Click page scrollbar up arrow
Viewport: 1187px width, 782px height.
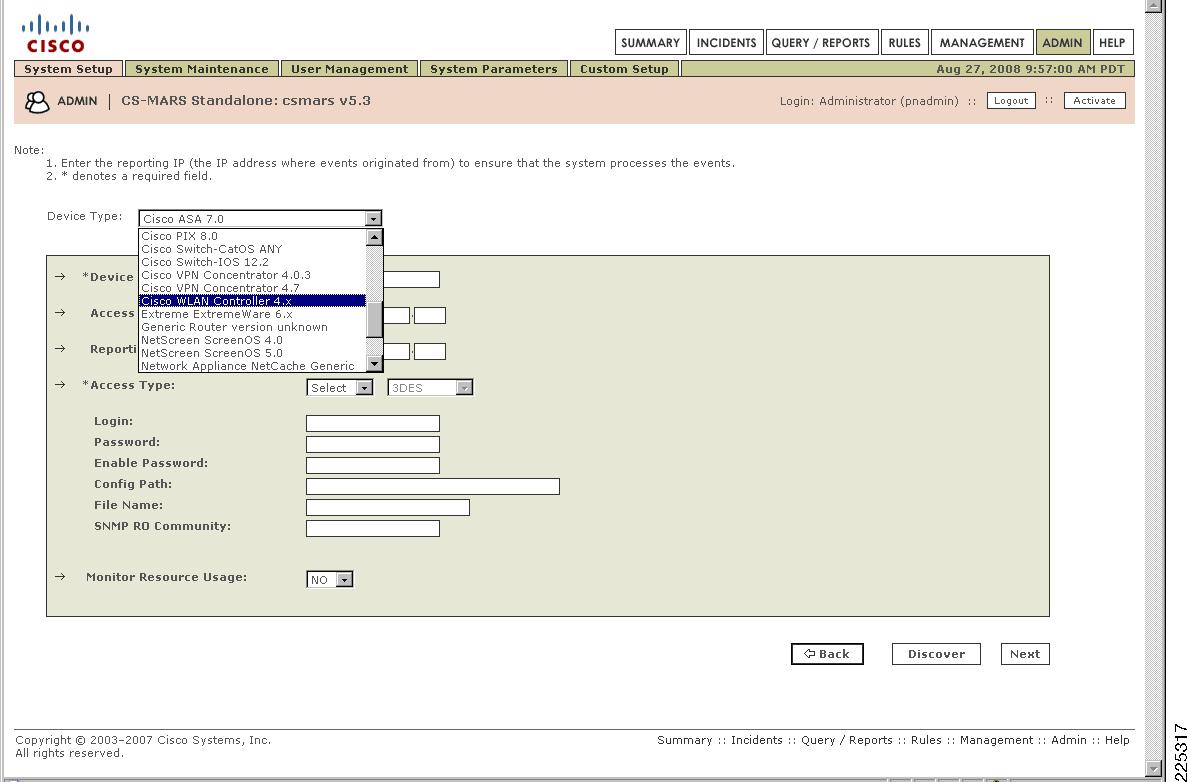tap(1152, 5)
